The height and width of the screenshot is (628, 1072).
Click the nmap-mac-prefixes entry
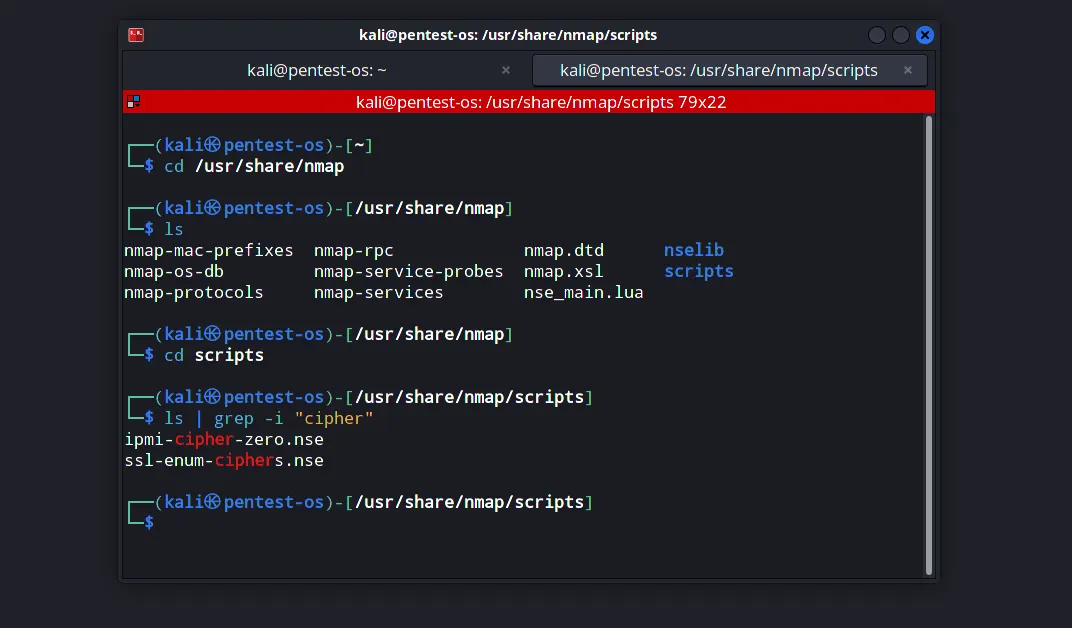tap(209, 250)
